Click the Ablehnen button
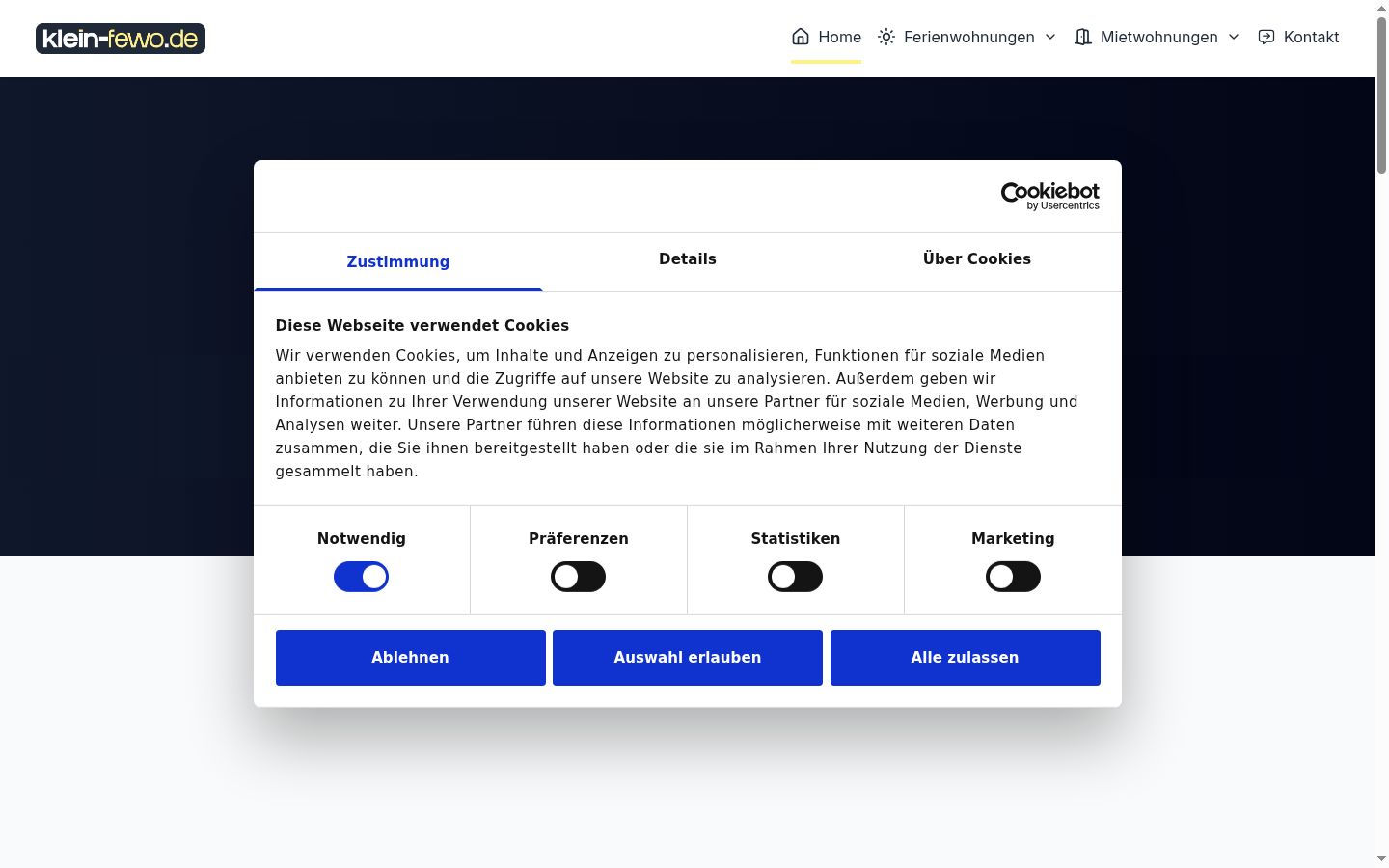 click(x=411, y=658)
